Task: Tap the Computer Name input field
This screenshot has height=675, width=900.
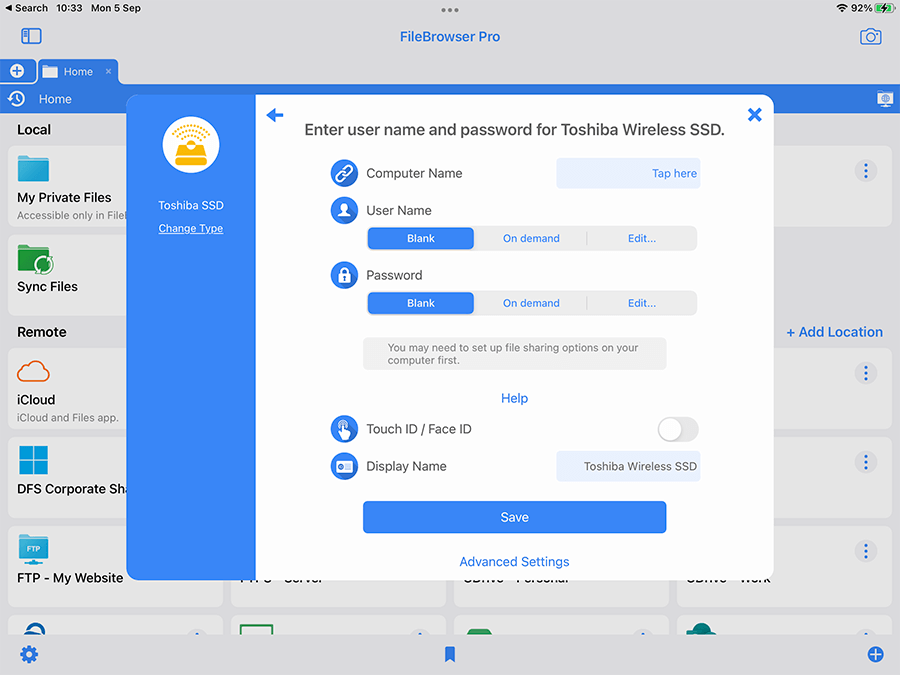Action: 628,173
